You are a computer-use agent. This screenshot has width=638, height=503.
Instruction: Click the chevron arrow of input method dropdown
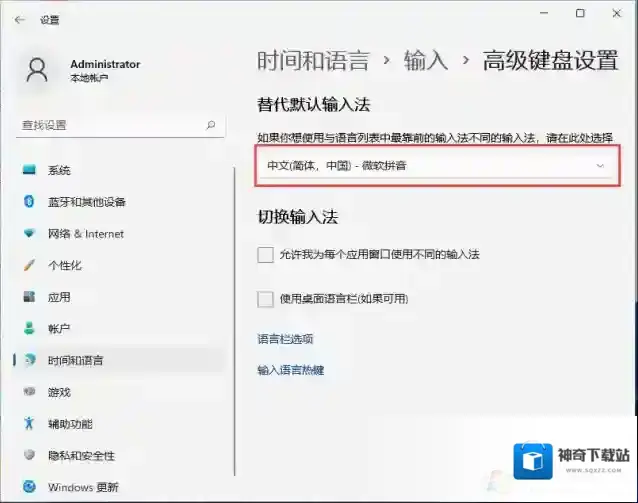600,166
